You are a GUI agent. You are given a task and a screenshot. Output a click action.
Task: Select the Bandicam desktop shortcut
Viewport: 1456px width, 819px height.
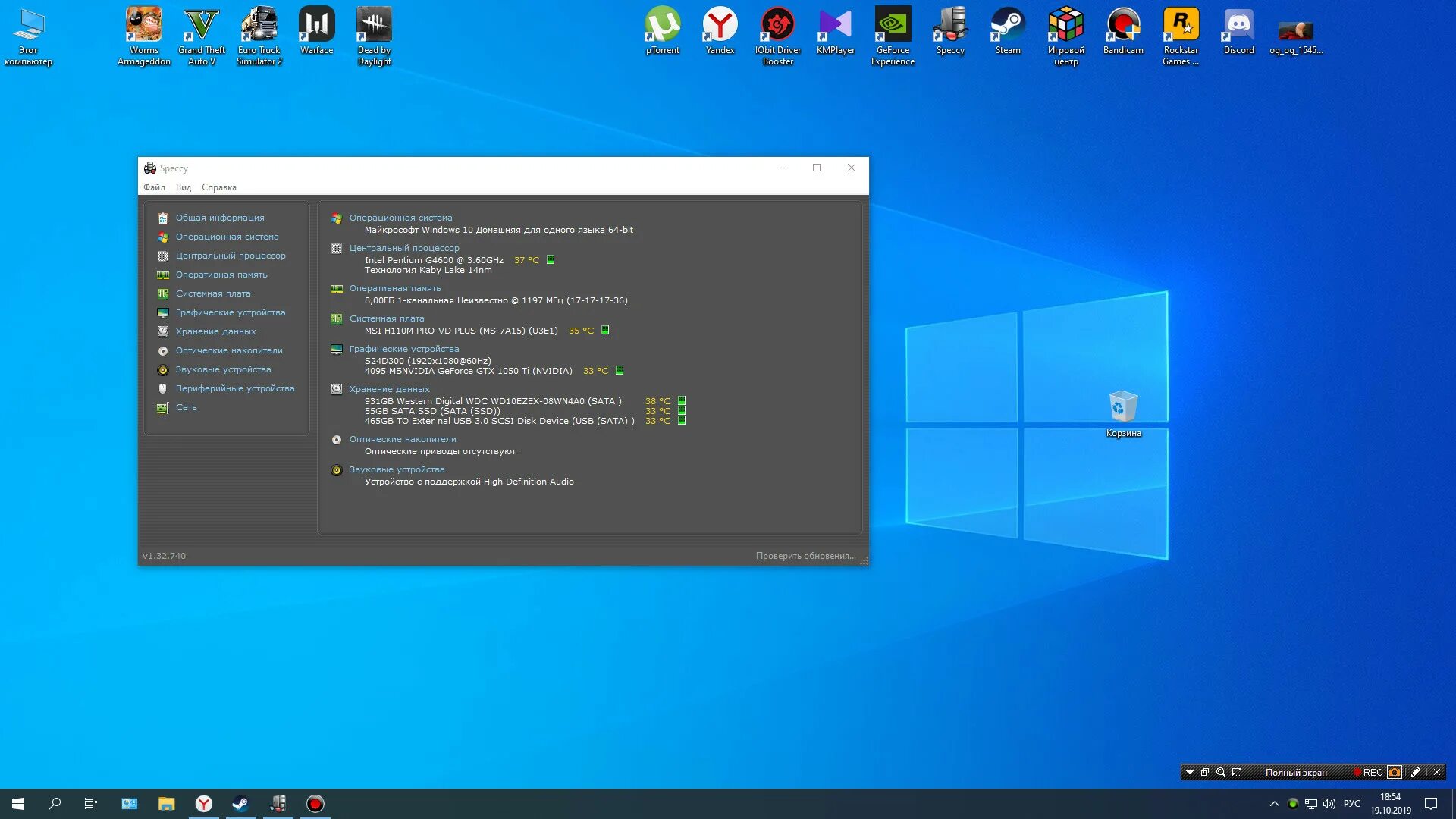pyautogui.click(x=1124, y=30)
